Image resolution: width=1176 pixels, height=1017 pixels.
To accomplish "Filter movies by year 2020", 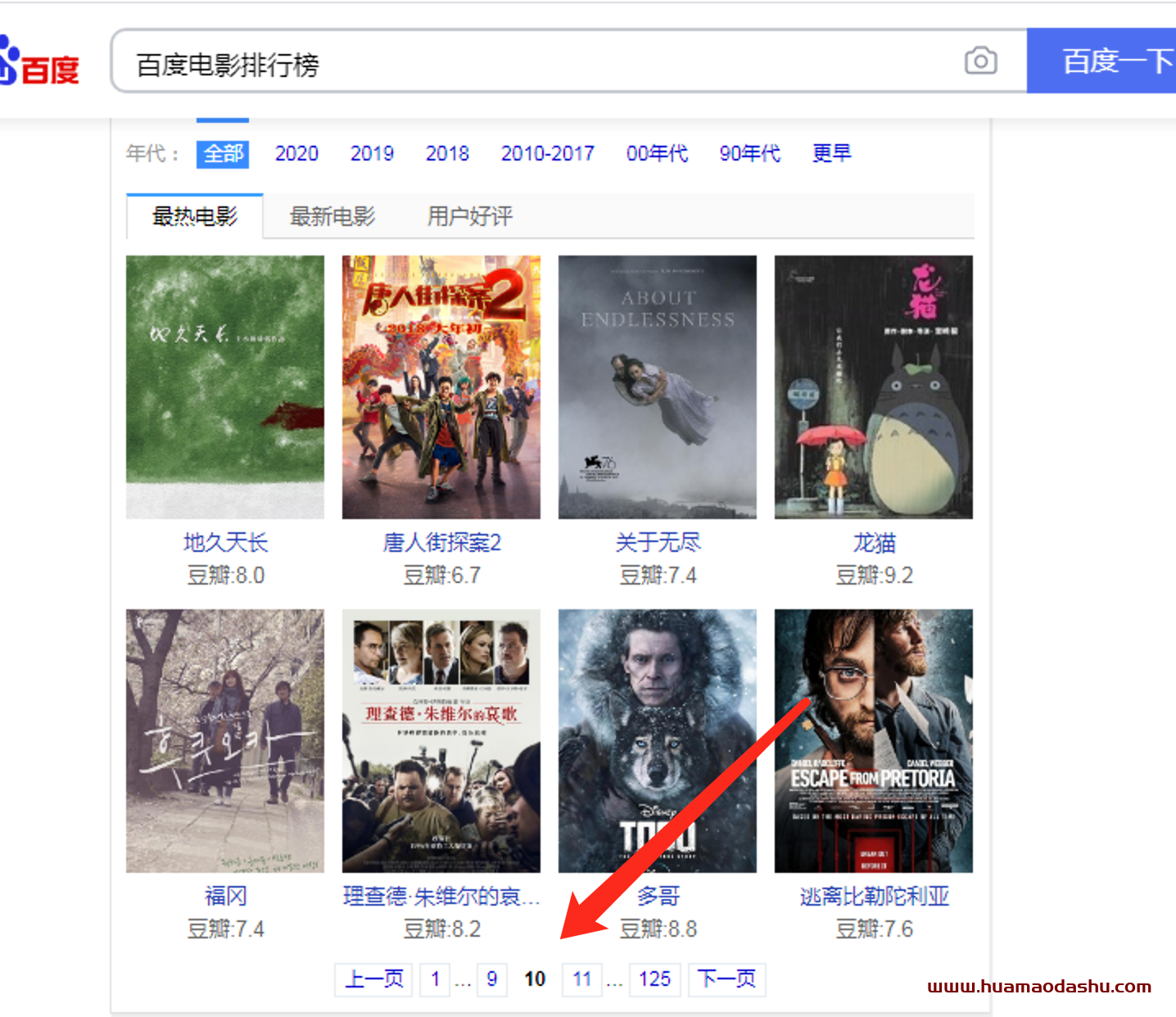I will (296, 153).
